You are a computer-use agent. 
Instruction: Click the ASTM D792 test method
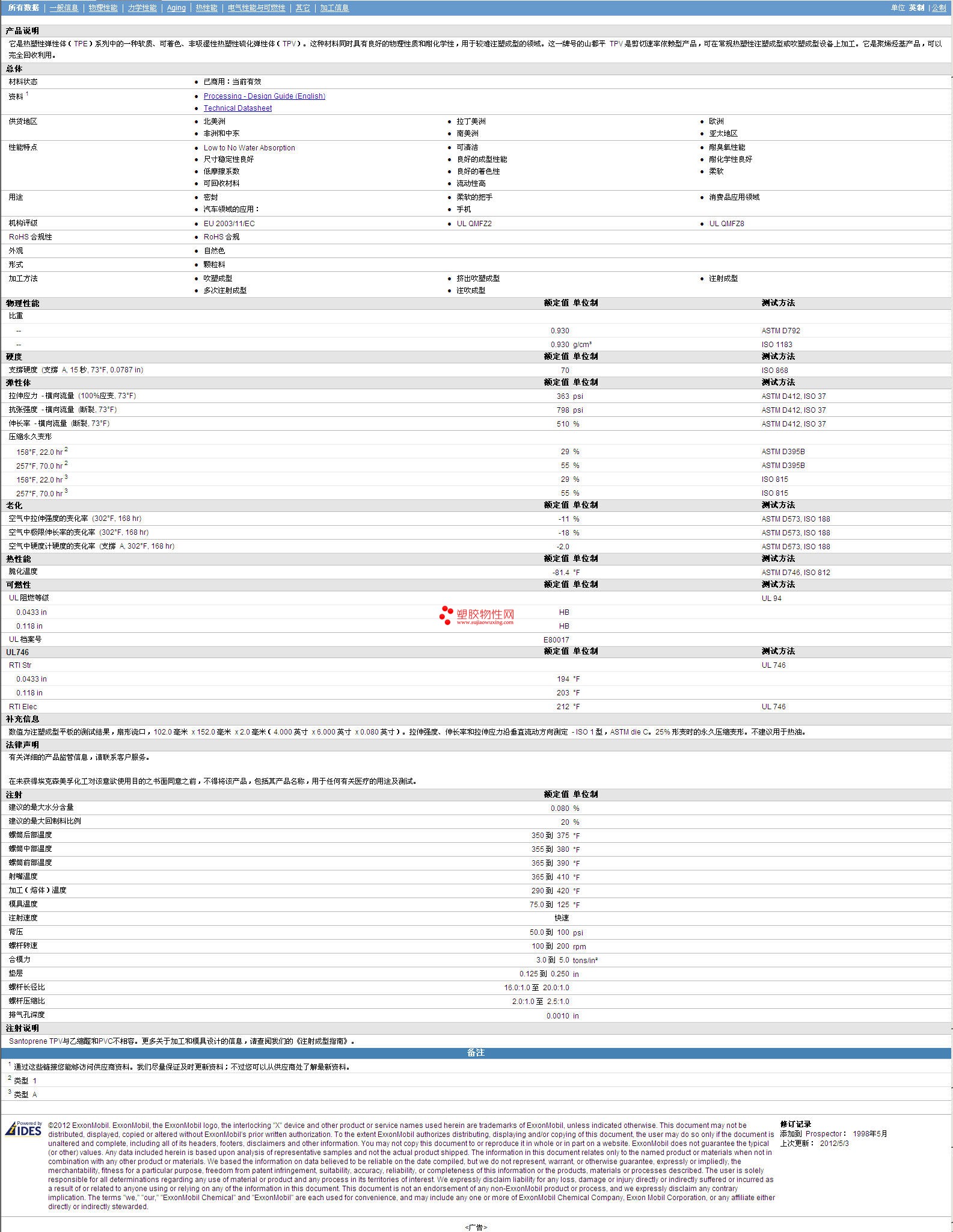(780, 330)
